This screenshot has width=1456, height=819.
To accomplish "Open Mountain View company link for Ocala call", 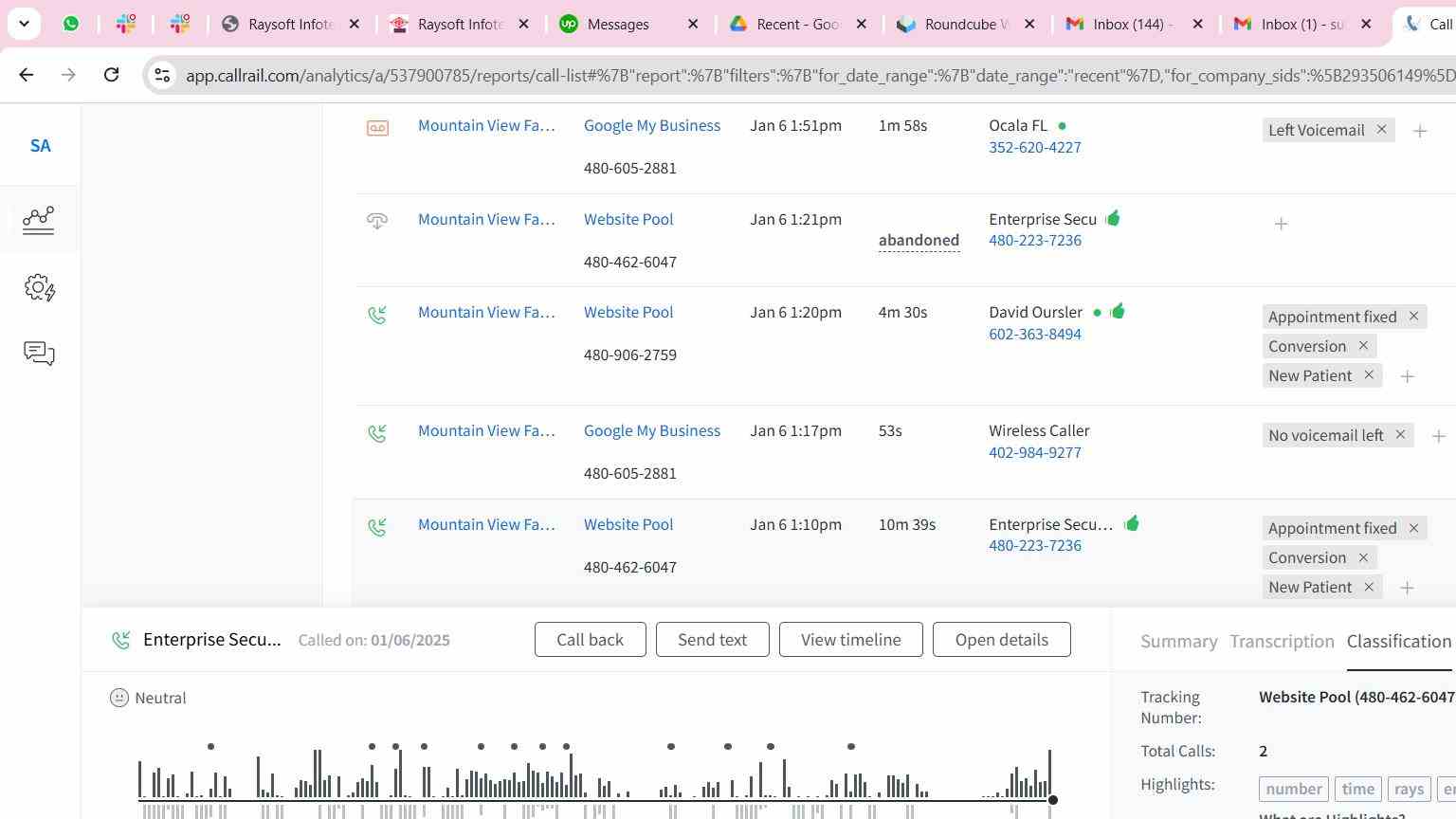I will coord(486,125).
